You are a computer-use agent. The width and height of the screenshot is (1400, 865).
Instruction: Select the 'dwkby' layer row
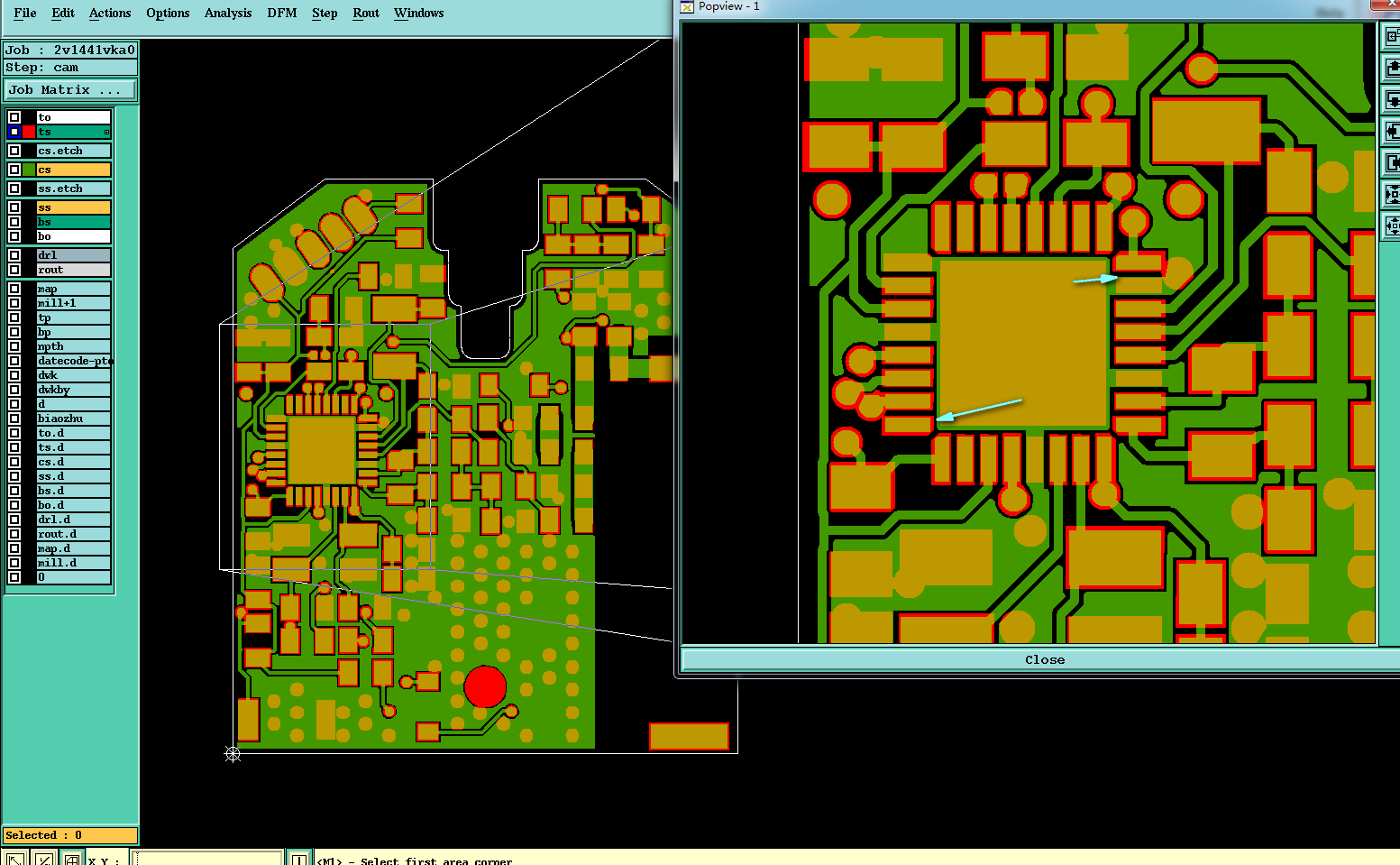[x=73, y=390]
